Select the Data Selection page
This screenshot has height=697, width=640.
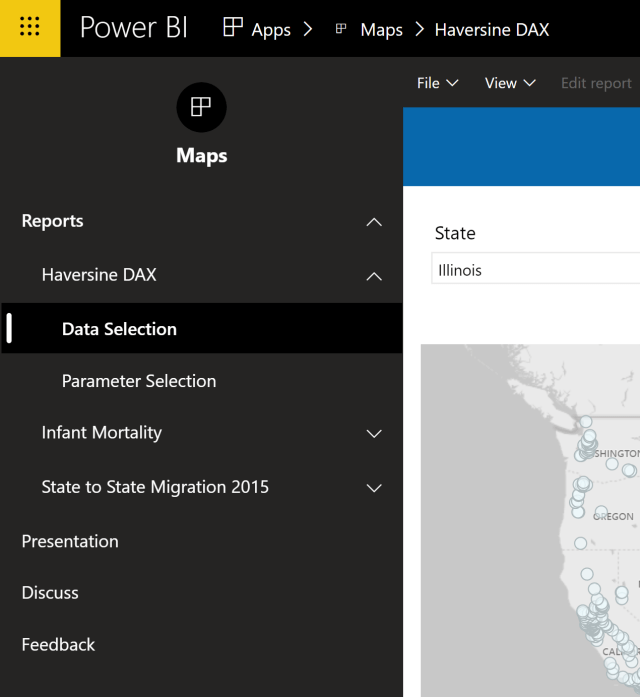[119, 329]
